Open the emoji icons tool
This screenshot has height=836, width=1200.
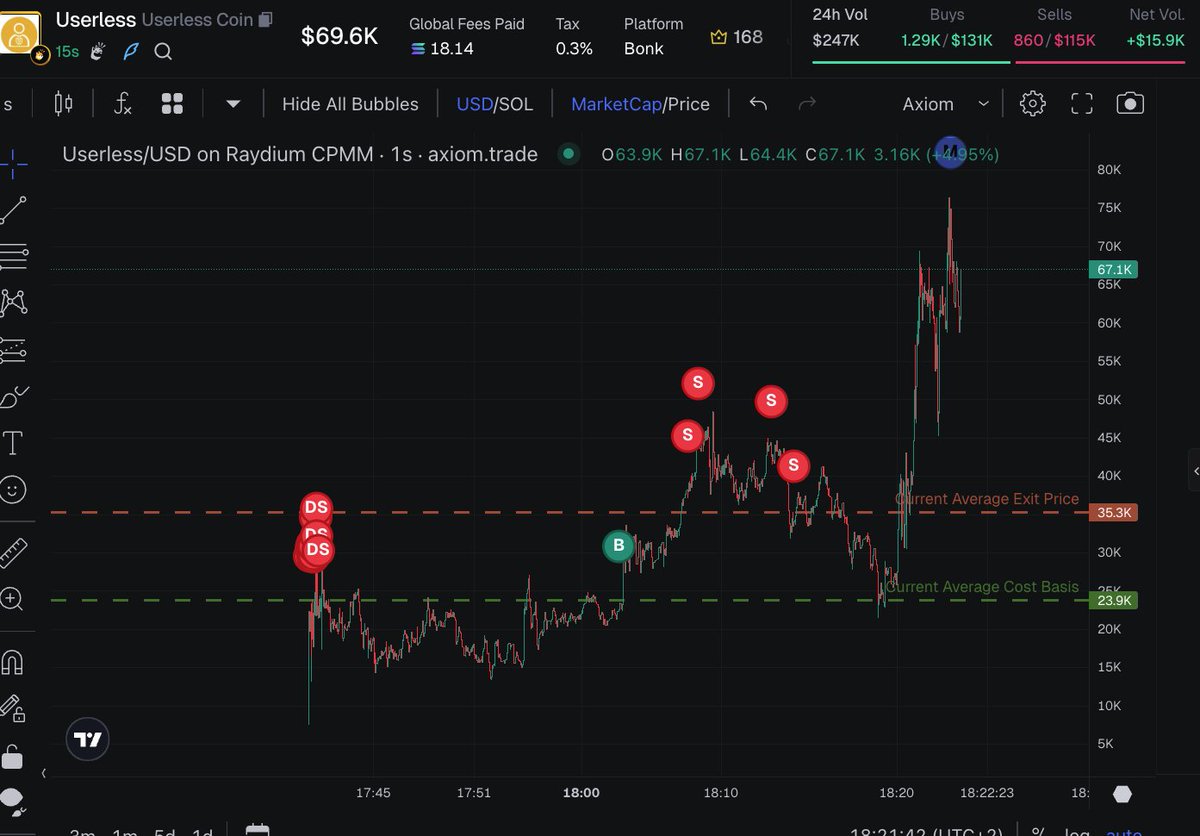(14, 489)
